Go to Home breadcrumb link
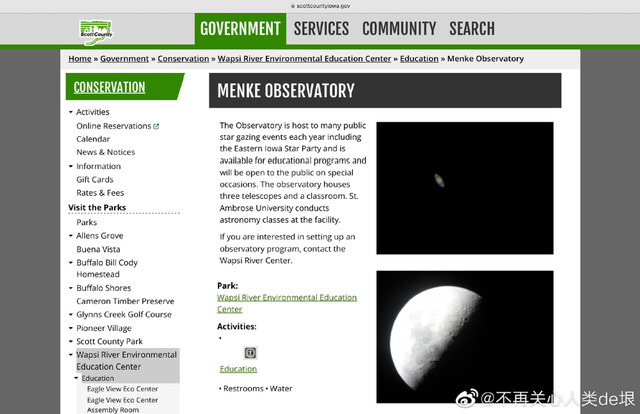Image resolution: width=640 pixels, height=414 pixels. pyautogui.click(x=80, y=59)
